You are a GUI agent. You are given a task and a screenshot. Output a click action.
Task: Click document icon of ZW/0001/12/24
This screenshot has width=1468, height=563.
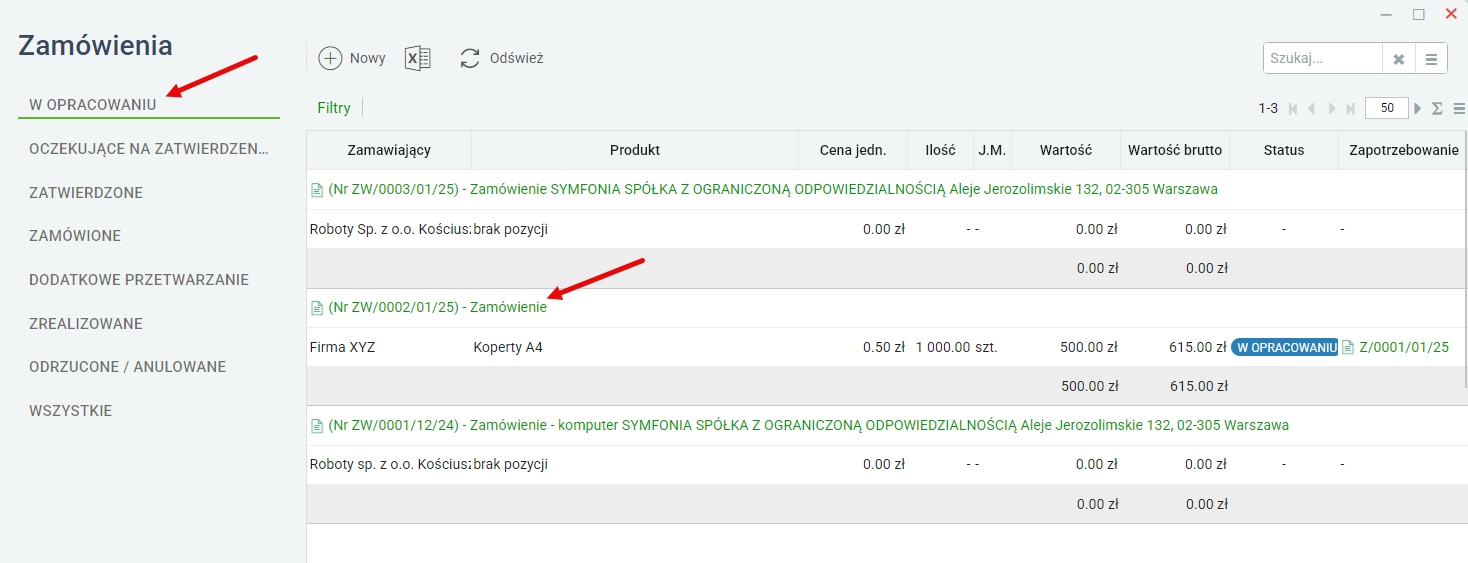tap(317, 425)
